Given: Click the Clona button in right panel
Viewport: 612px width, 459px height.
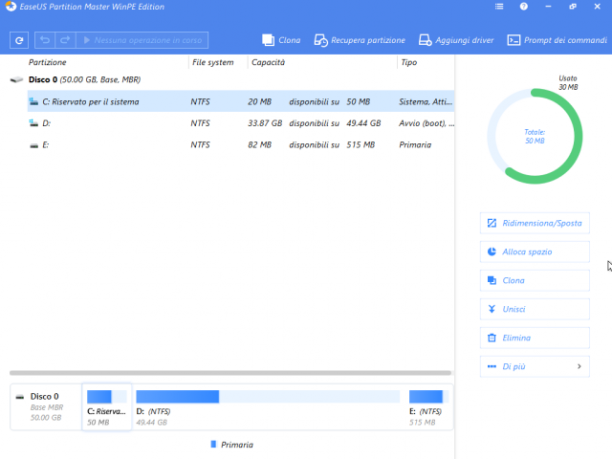Looking at the screenshot, I should pyautogui.click(x=535, y=281).
